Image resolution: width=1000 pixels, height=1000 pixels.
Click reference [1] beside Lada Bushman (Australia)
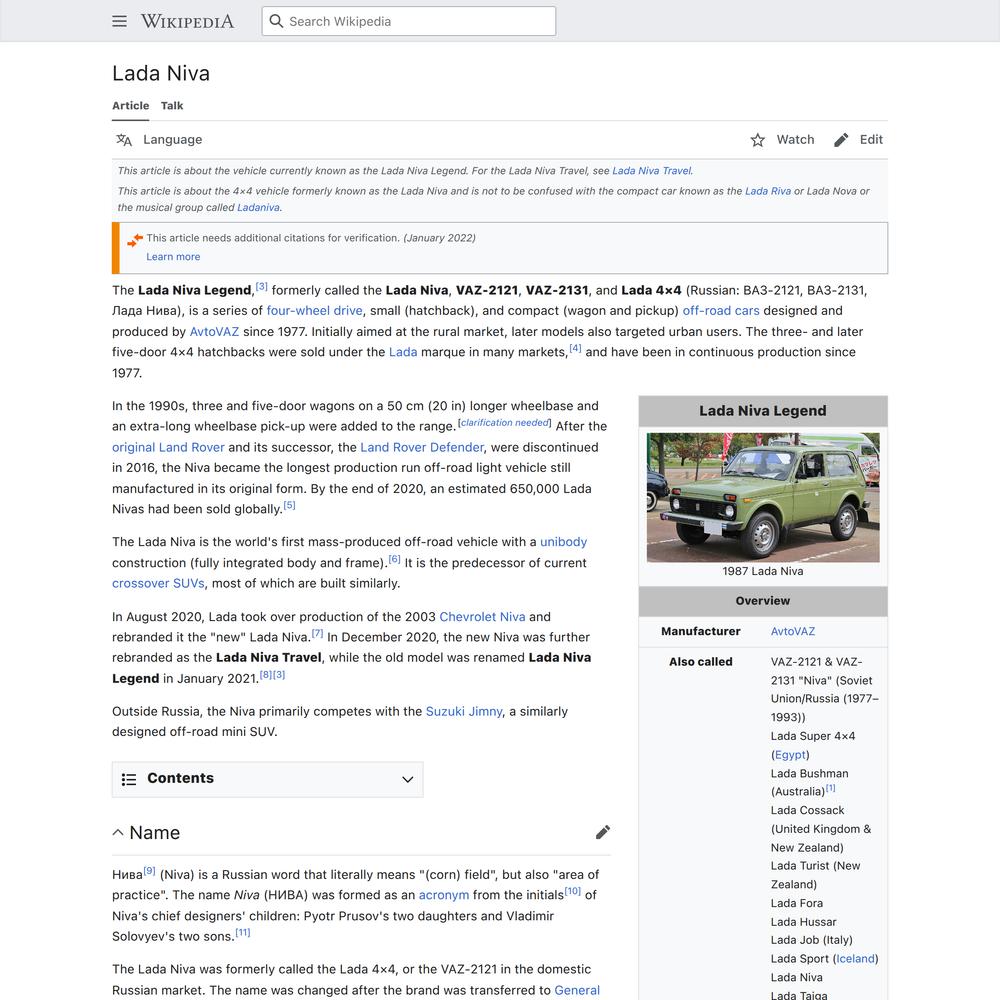(830, 788)
